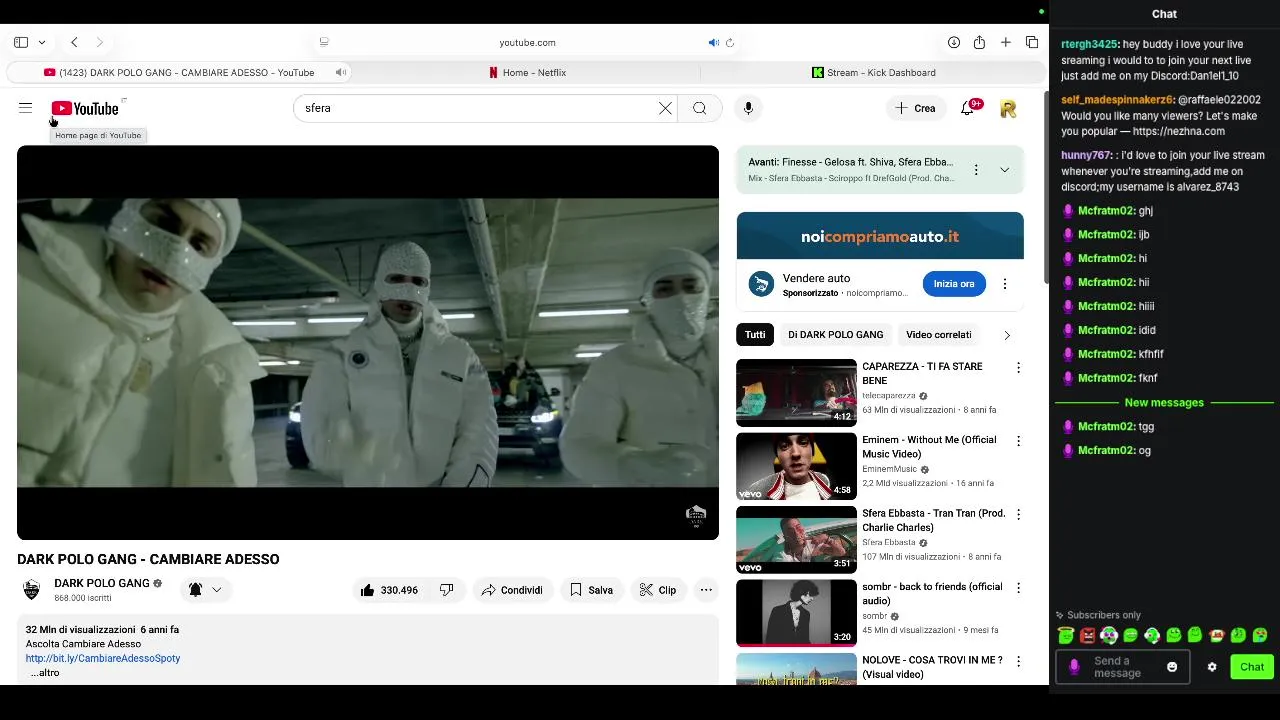The height and width of the screenshot is (720, 1280).
Task: Open options for CAPAREZZA video
Action: [x=1018, y=368]
